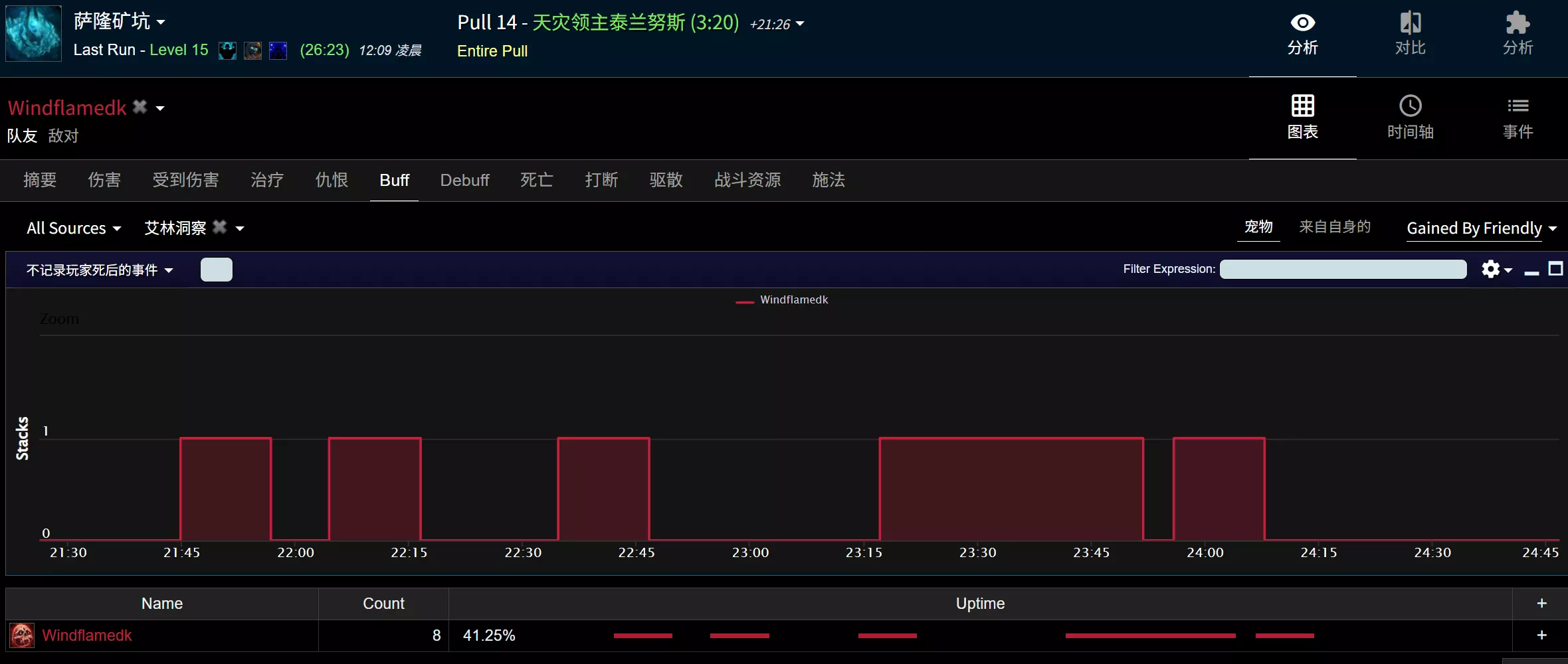The height and width of the screenshot is (664, 1568).
Task: Switch to the 时间轴 timeline view
Action: [1410, 118]
